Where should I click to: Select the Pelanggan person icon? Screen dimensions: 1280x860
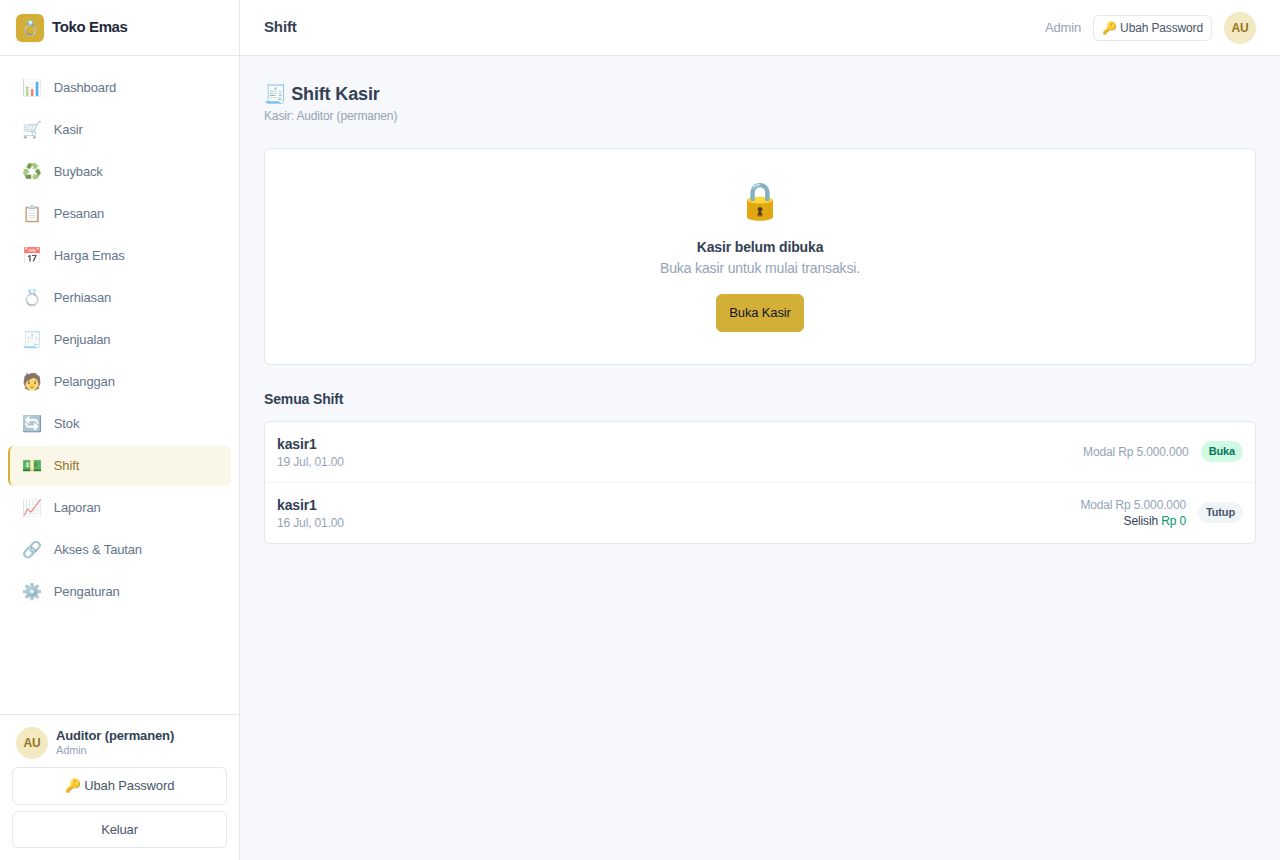tap(32, 382)
